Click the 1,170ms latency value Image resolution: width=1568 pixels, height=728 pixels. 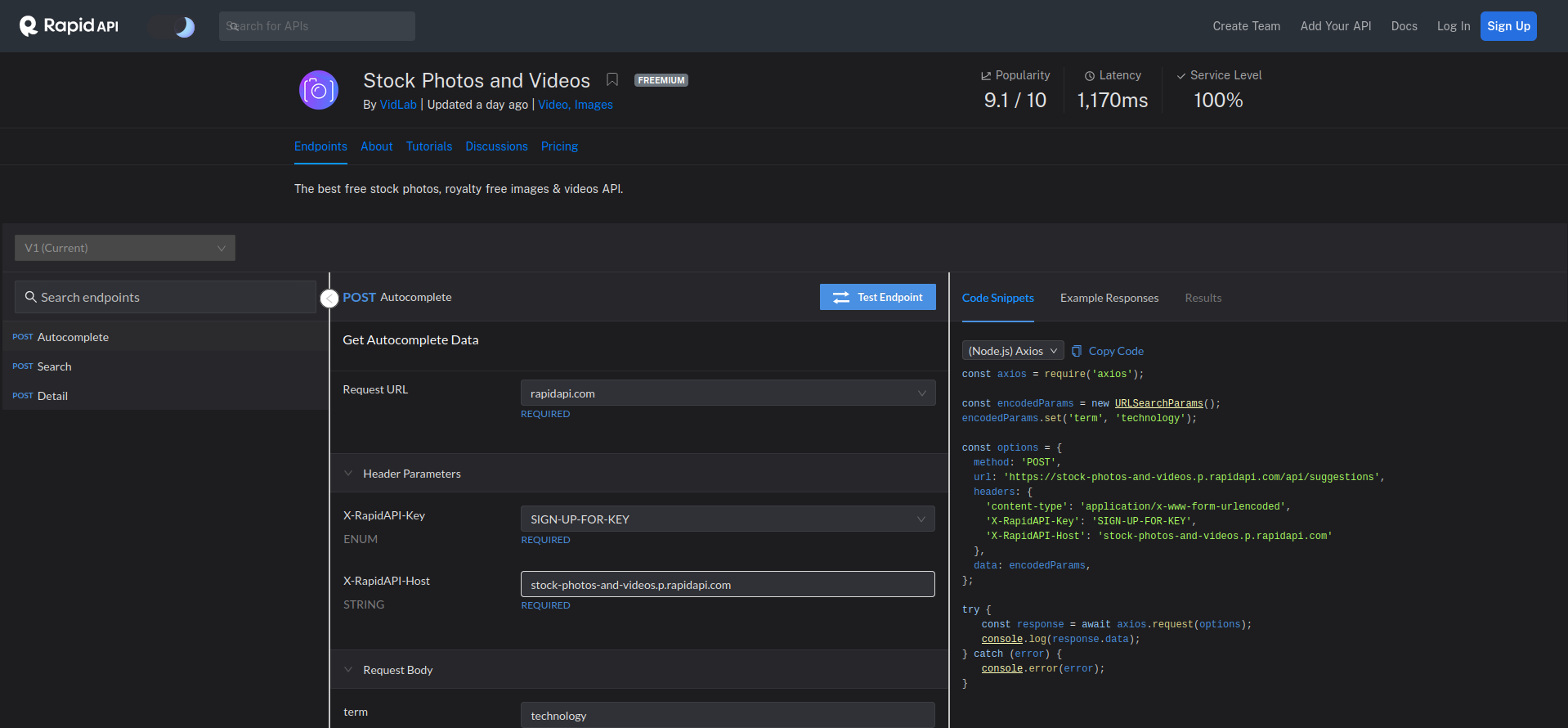coord(1113,101)
